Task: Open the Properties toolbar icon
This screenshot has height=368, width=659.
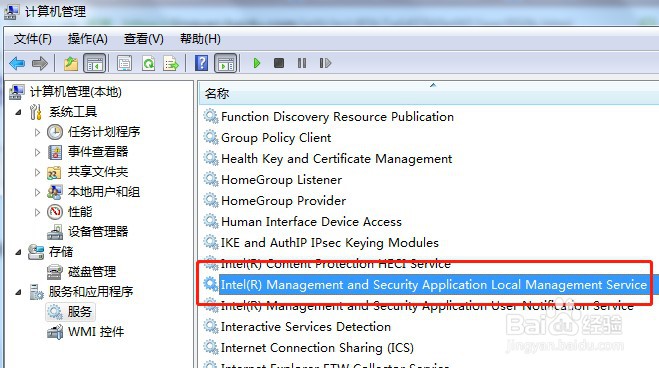Action: (124, 63)
